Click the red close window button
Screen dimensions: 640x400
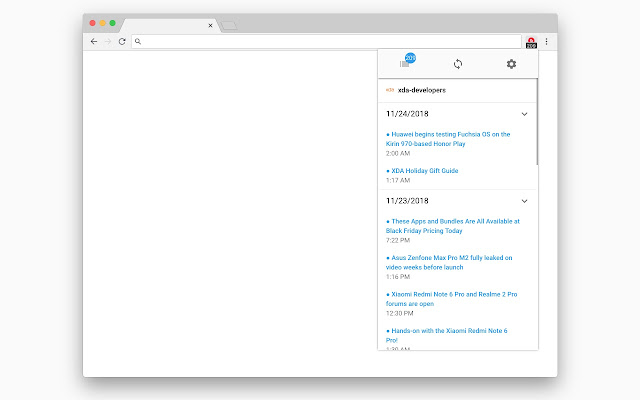(93, 23)
